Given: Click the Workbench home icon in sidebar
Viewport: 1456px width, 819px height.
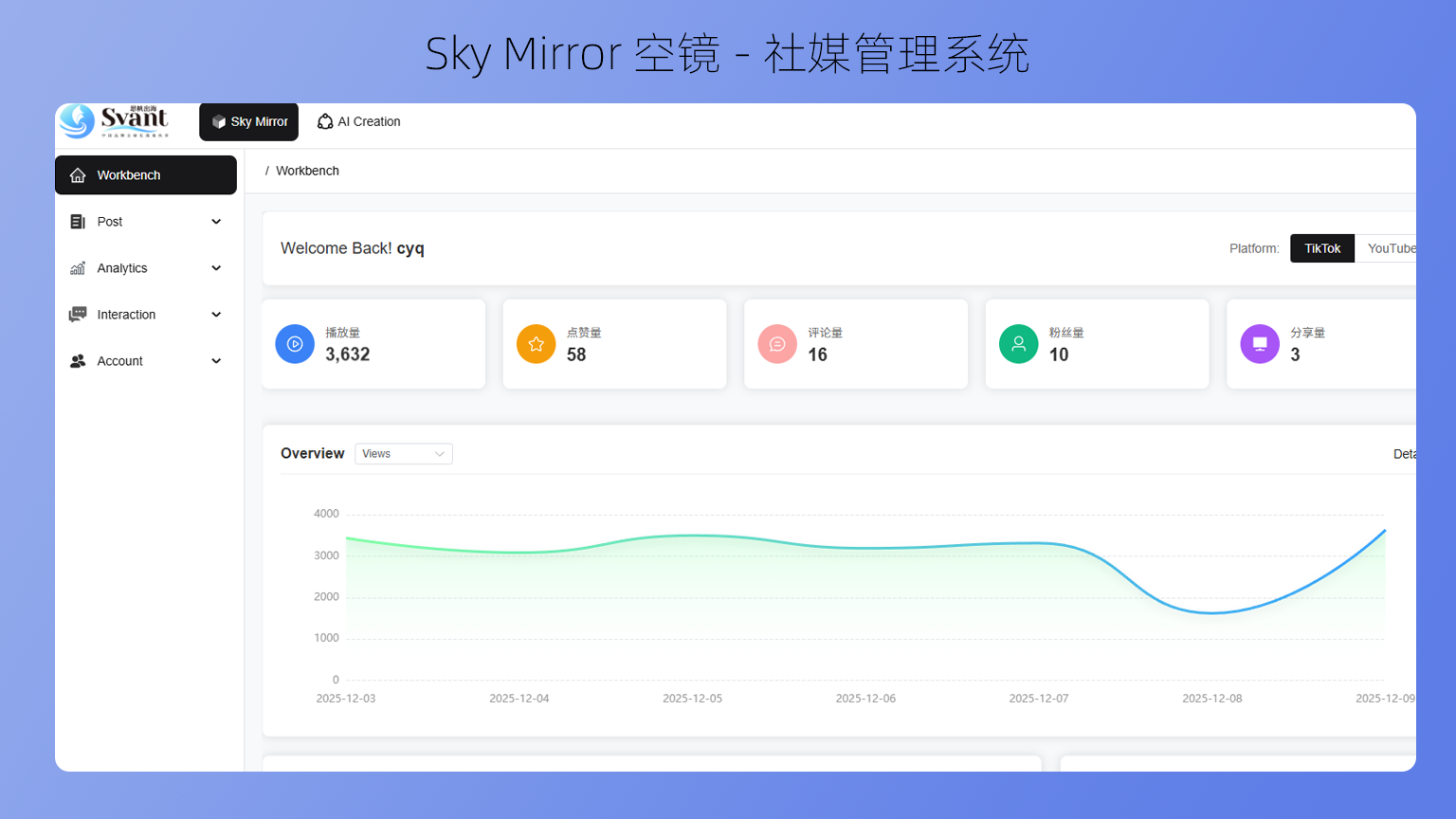Looking at the screenshot, I should (78, 175).
